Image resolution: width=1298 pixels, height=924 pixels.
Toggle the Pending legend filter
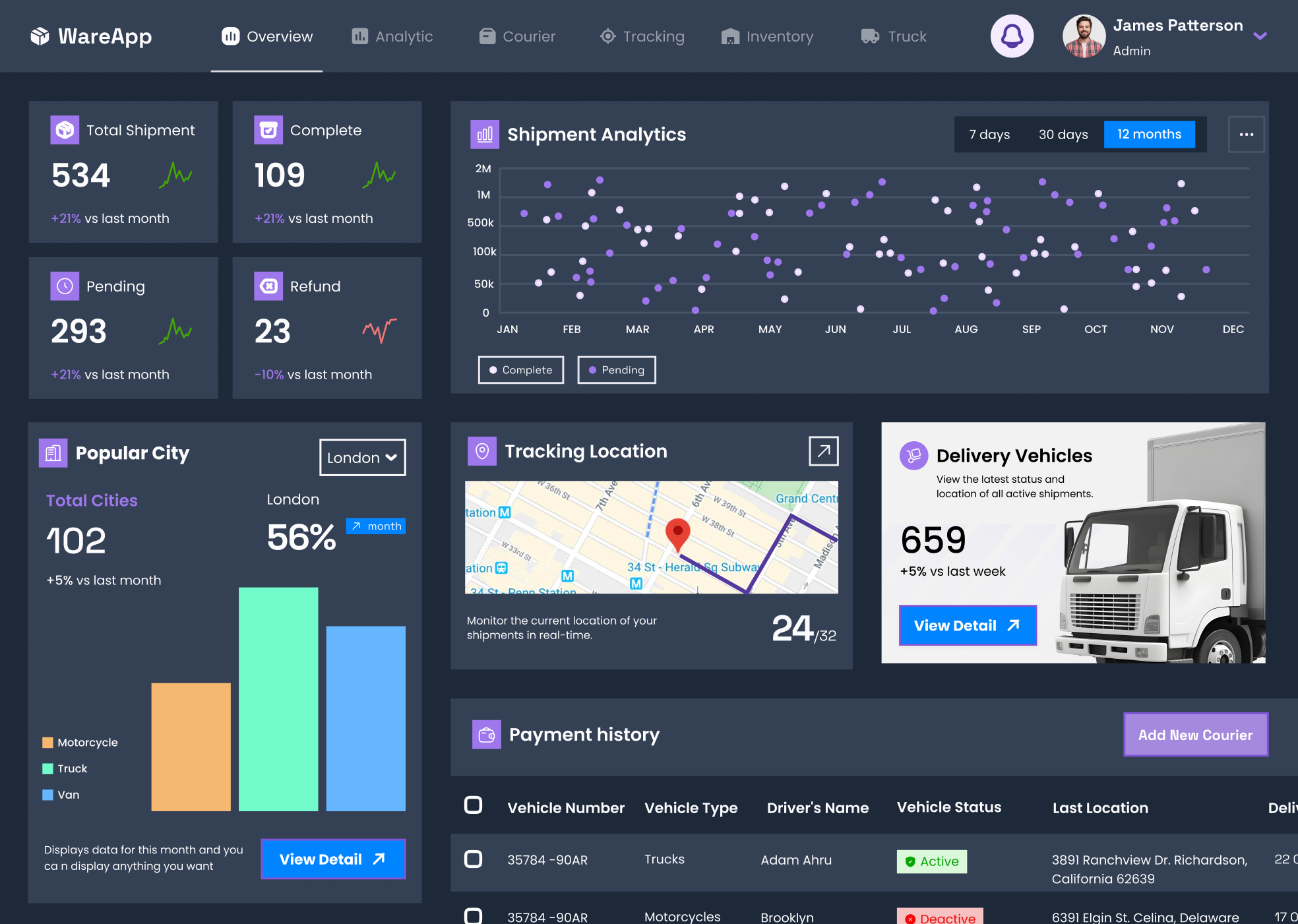[616, 370]
